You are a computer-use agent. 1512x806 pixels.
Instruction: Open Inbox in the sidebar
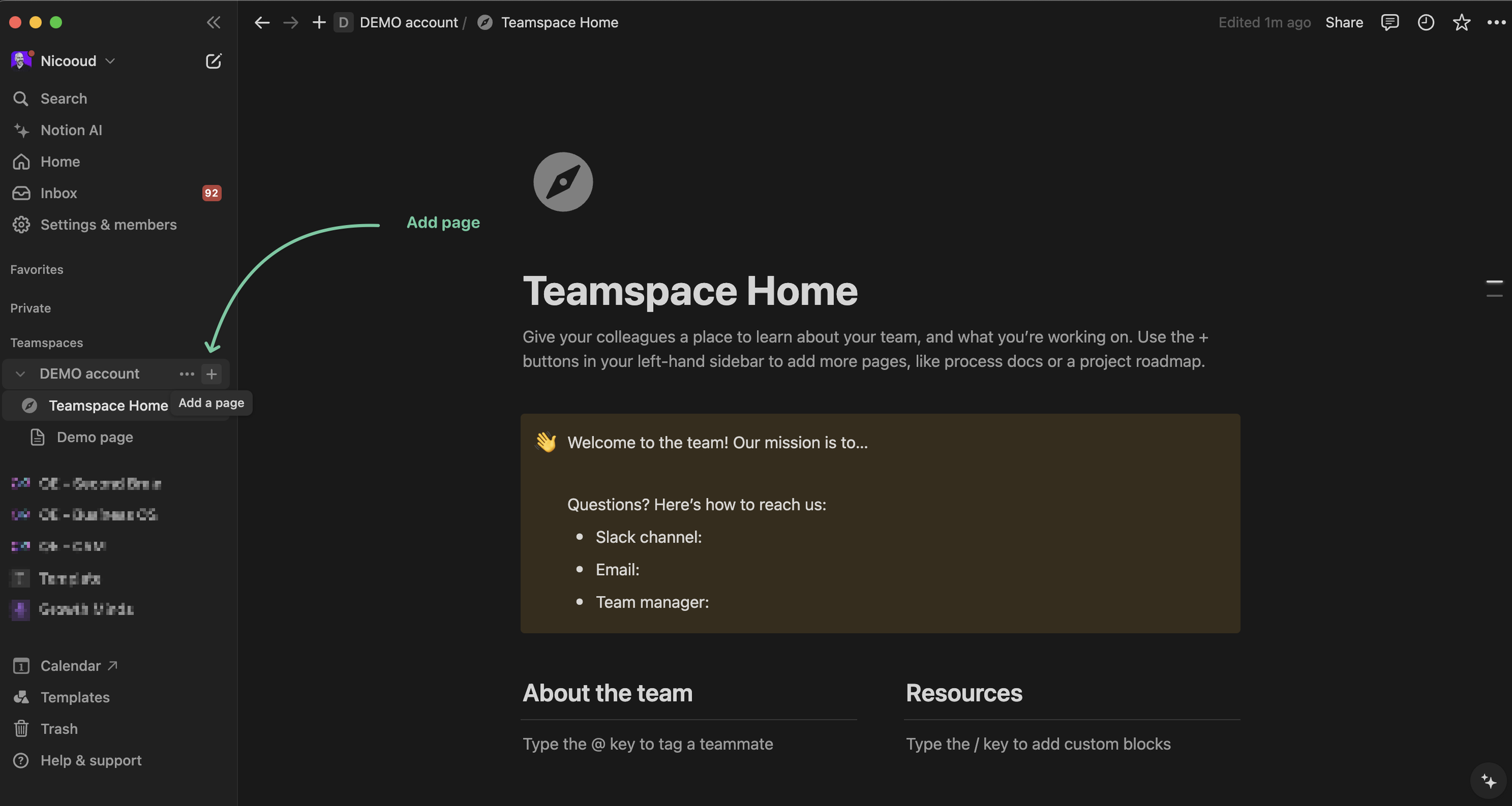[x=59, y=193]
